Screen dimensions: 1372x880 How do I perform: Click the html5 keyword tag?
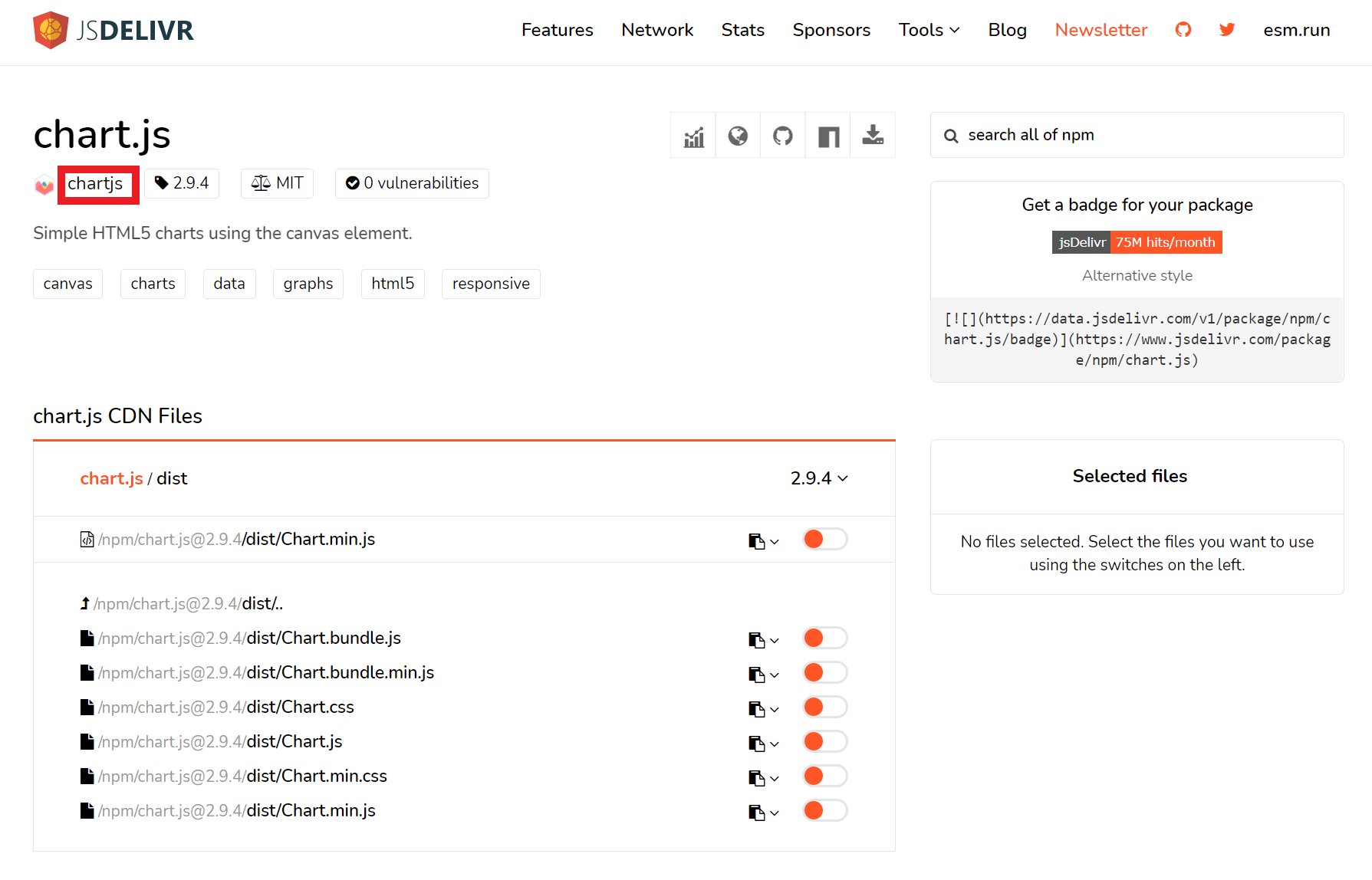coord(393,284)
